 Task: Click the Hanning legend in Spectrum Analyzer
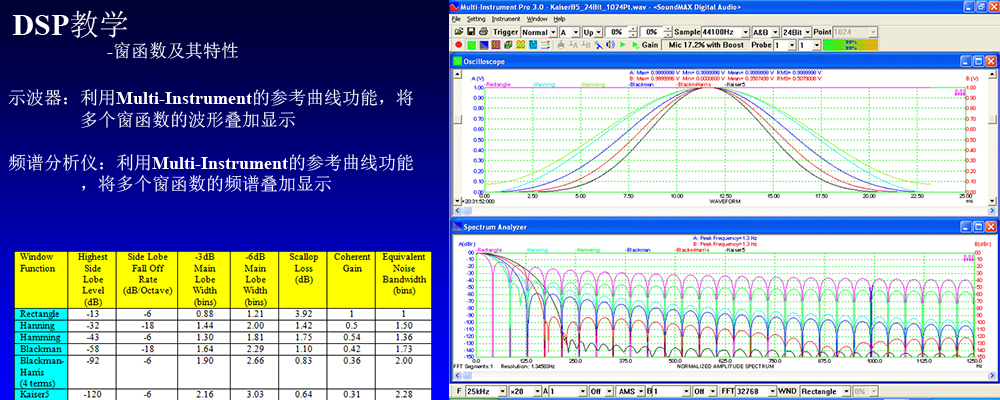click(x=536, y=251)
